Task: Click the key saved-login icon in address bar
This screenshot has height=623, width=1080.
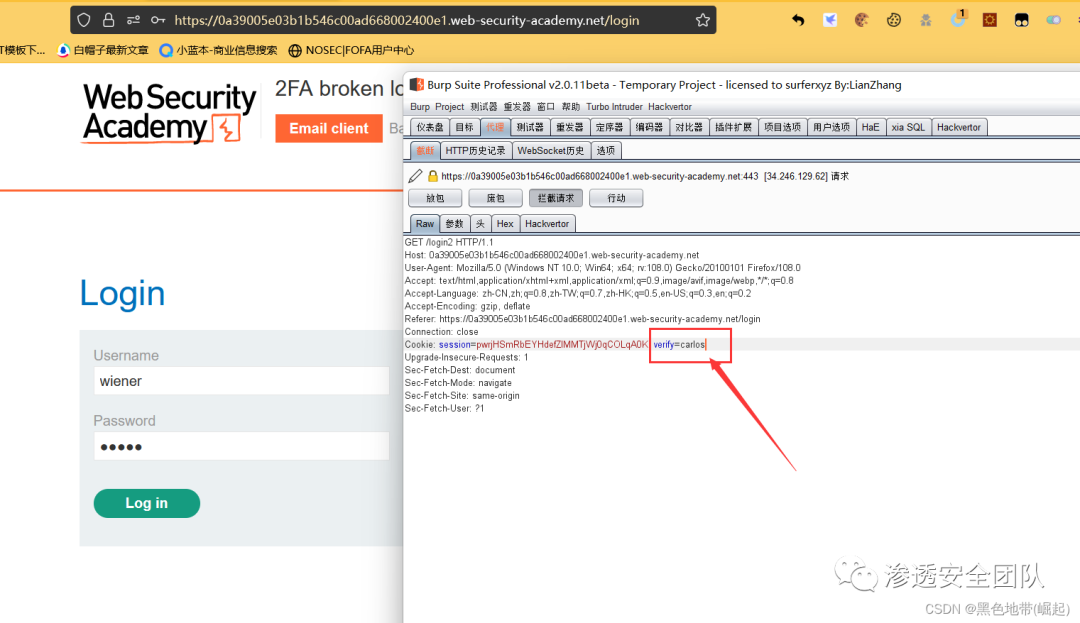Action: [x=158, y=20]
